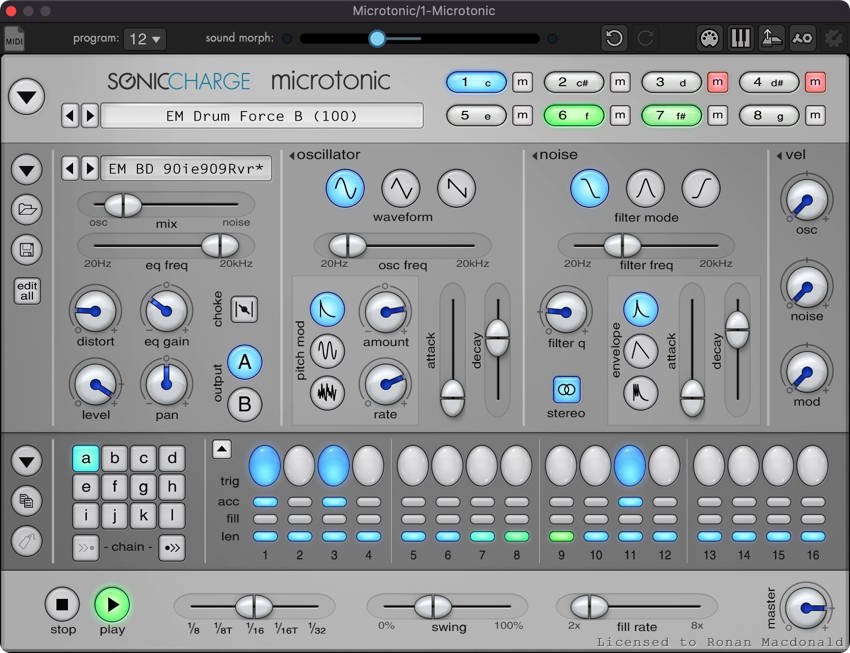Collapse the oscillator section triangle

point(292,156)
